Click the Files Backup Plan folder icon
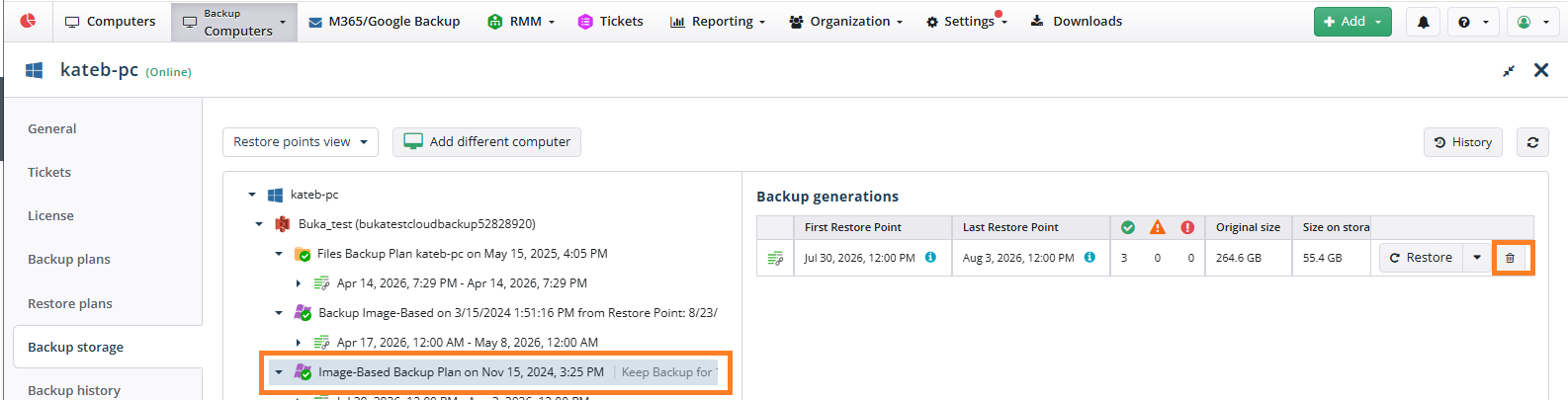Image resolution: width=1568 pixels, height=400 pixels. coord(303,254)
